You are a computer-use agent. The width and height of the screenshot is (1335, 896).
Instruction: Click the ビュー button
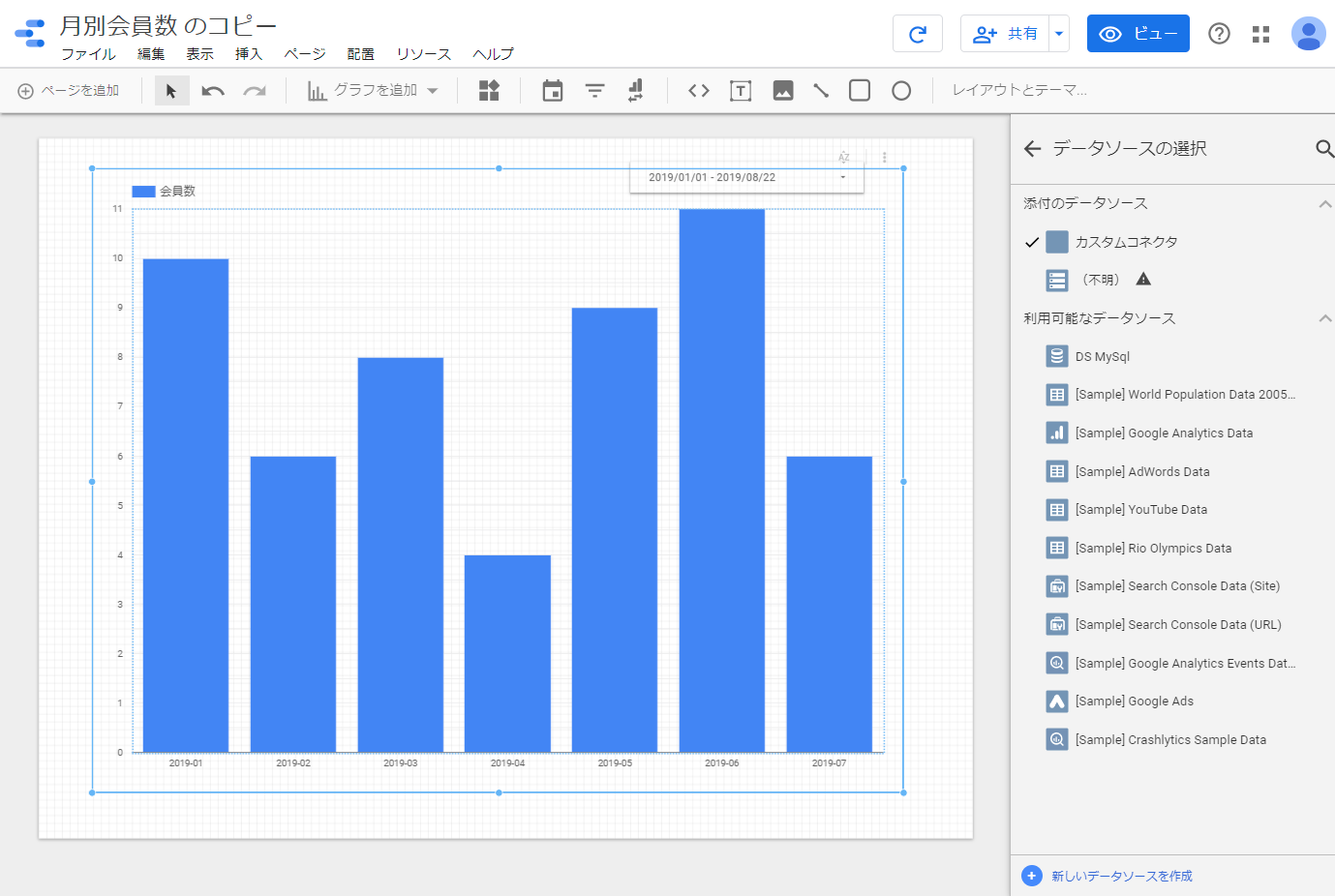tap(1138, 34)
